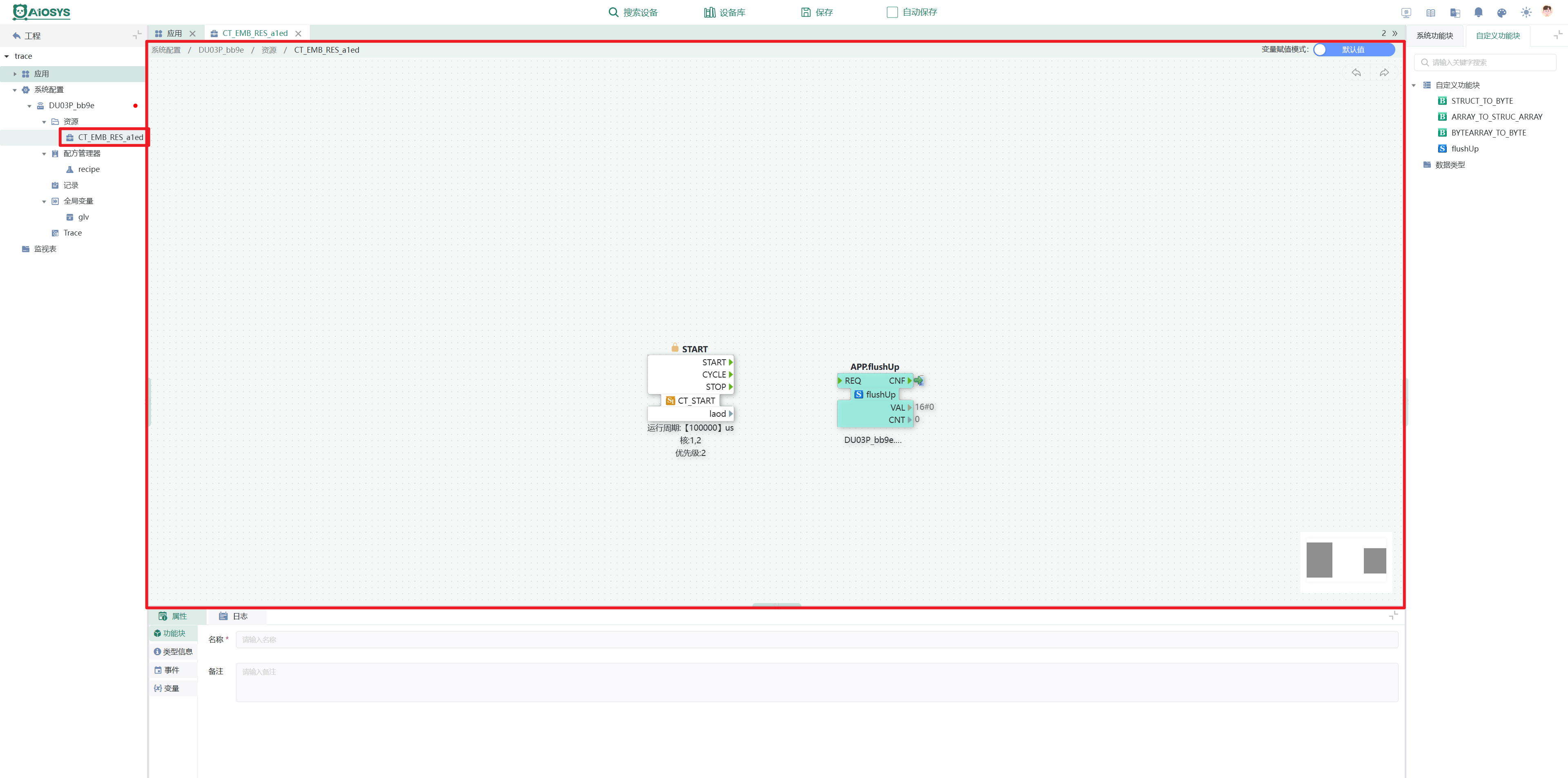Open the language translate icon in header

[x=1455, y=12]
